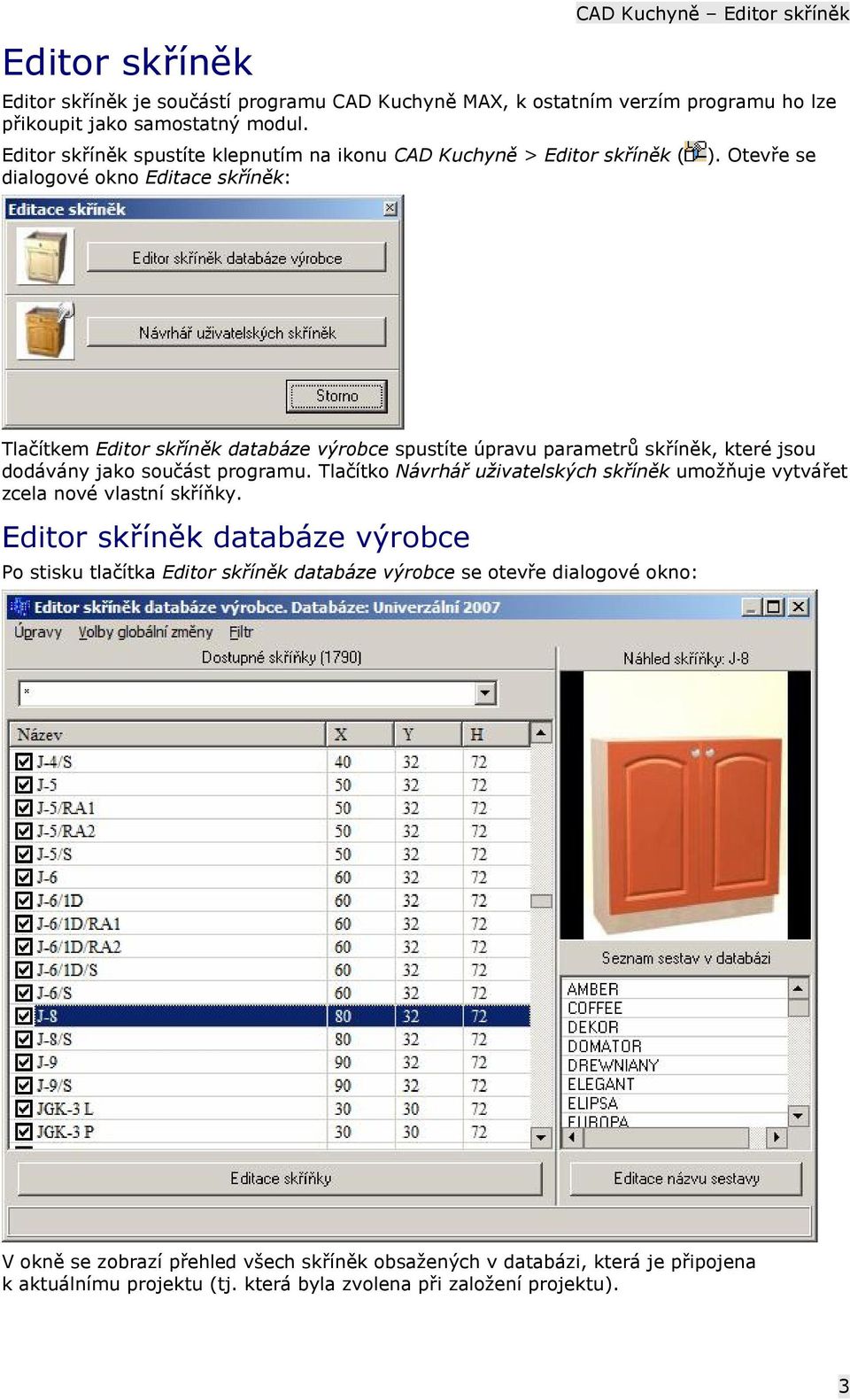Toggle the J-5/RA1 checkbox

[25, 808]
